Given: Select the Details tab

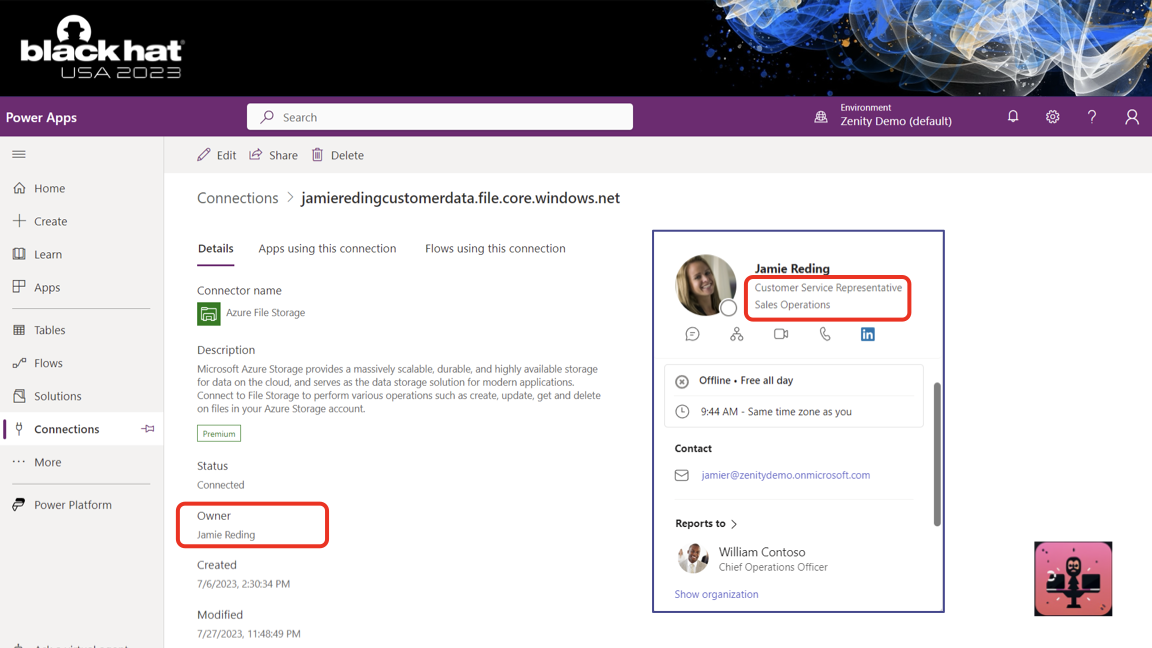Looking at the screenshot, I should click(x=215, y=248).
